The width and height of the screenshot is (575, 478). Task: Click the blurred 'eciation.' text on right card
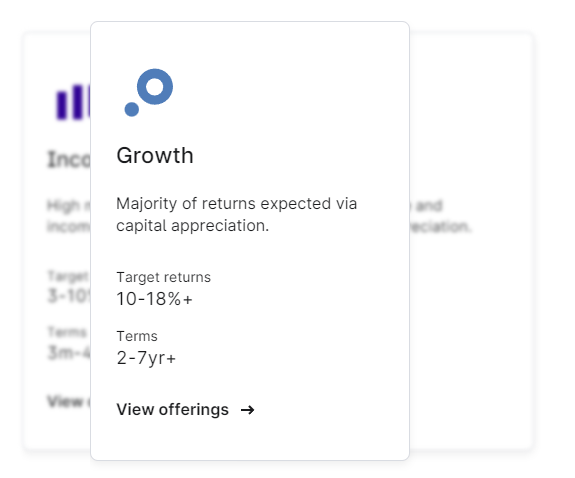pyautogui.click(x=440, y=227)
